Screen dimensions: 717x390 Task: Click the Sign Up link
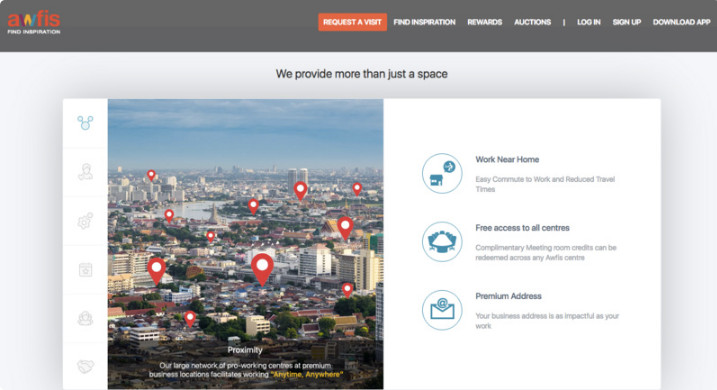pos(626,22)
